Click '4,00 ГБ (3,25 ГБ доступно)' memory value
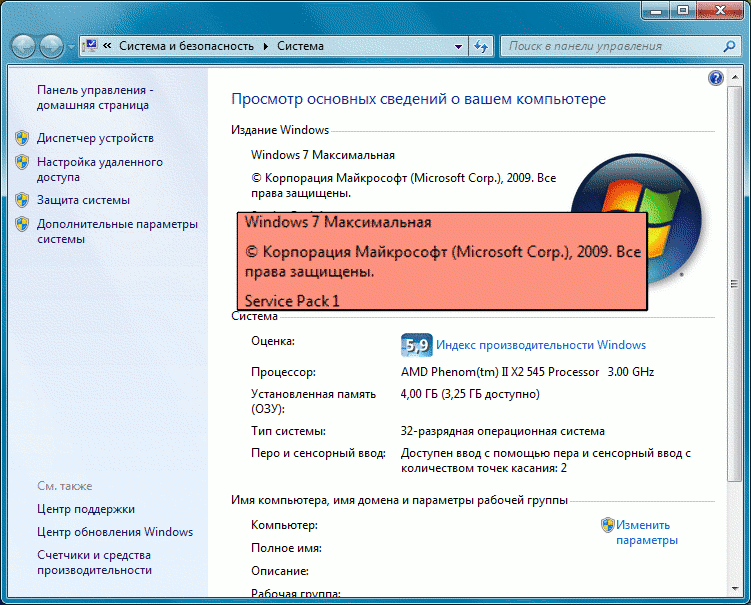Viewport: 751px width, 605px height. pos(470,394)
